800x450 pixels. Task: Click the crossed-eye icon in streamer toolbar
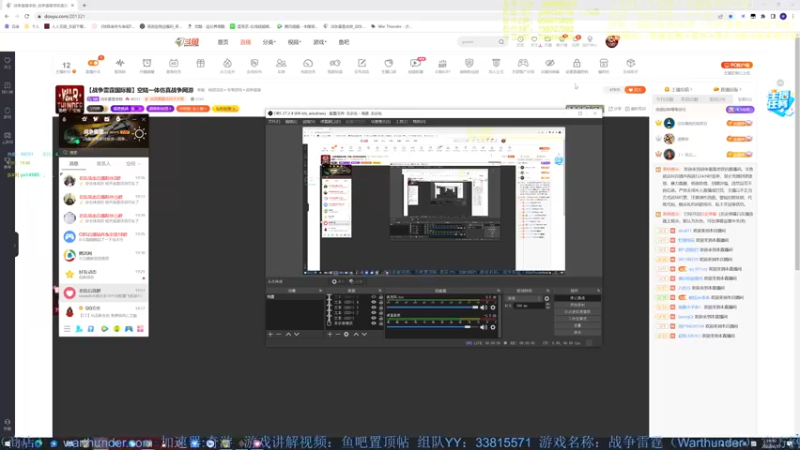click(549, 63)
